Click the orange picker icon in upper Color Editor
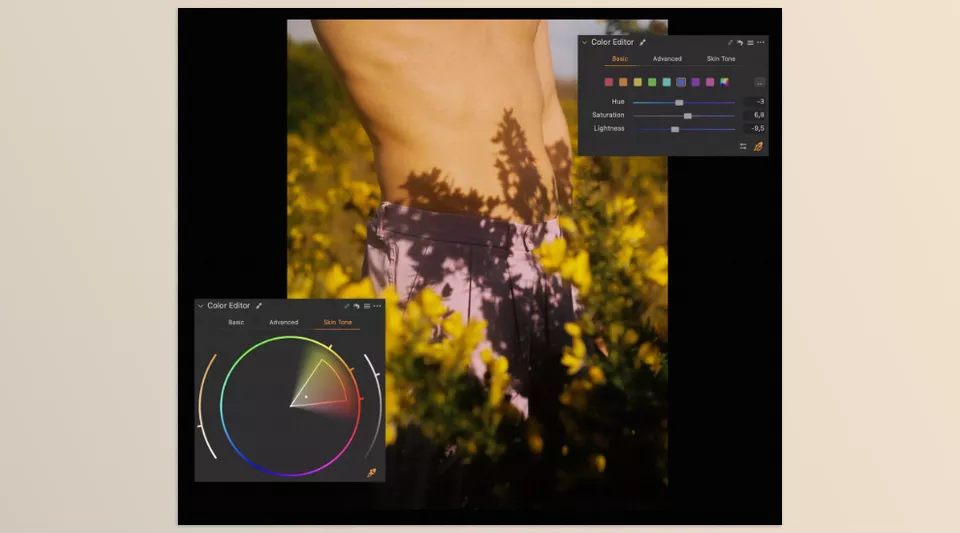 tap(759, 146)
